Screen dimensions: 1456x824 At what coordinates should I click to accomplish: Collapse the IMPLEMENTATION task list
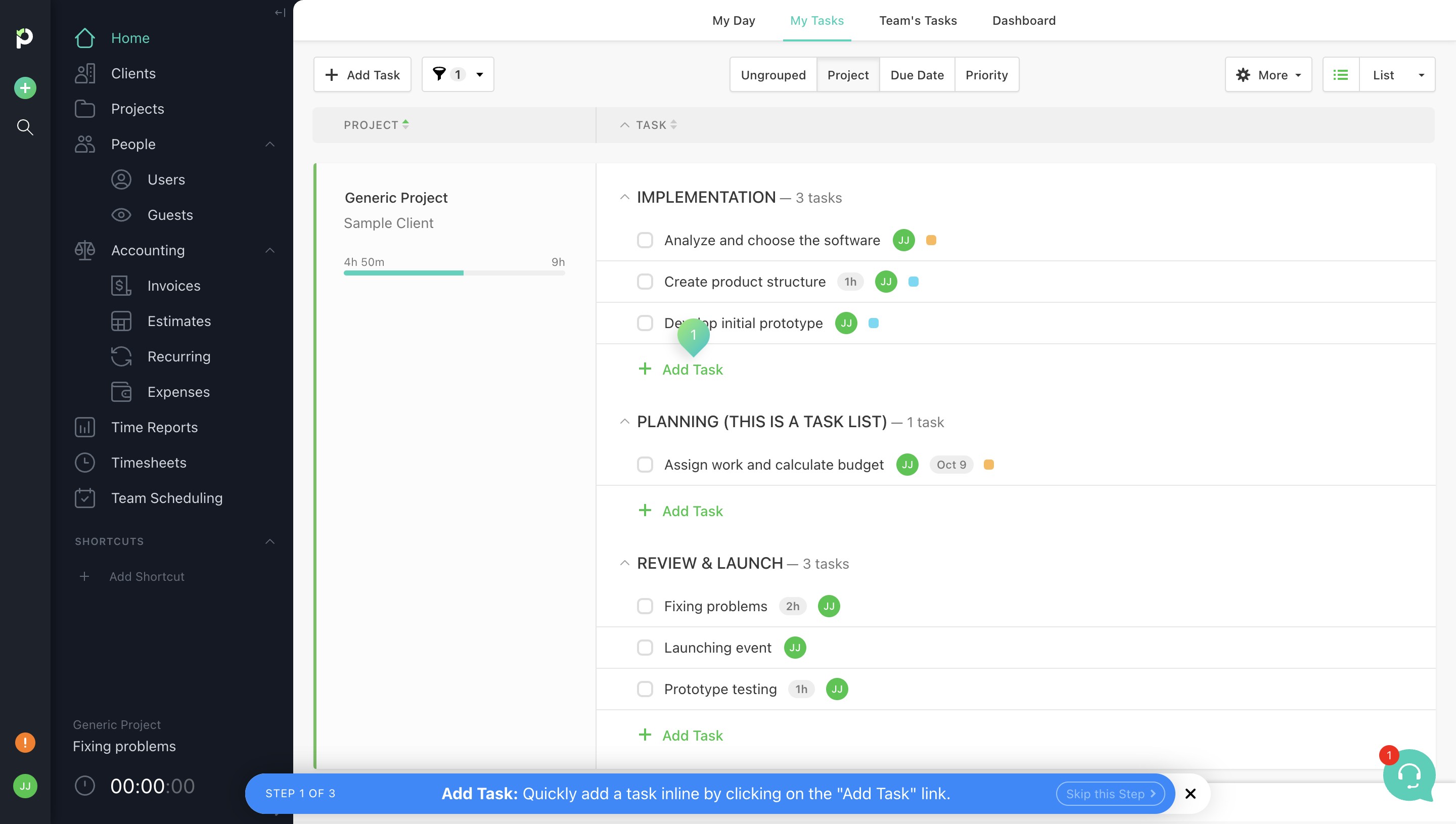[x=624, y=198]
